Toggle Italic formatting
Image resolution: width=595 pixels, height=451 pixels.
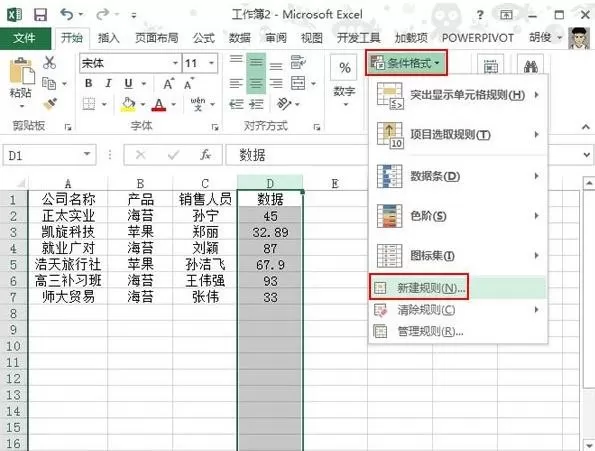click(x=109, y=83)
